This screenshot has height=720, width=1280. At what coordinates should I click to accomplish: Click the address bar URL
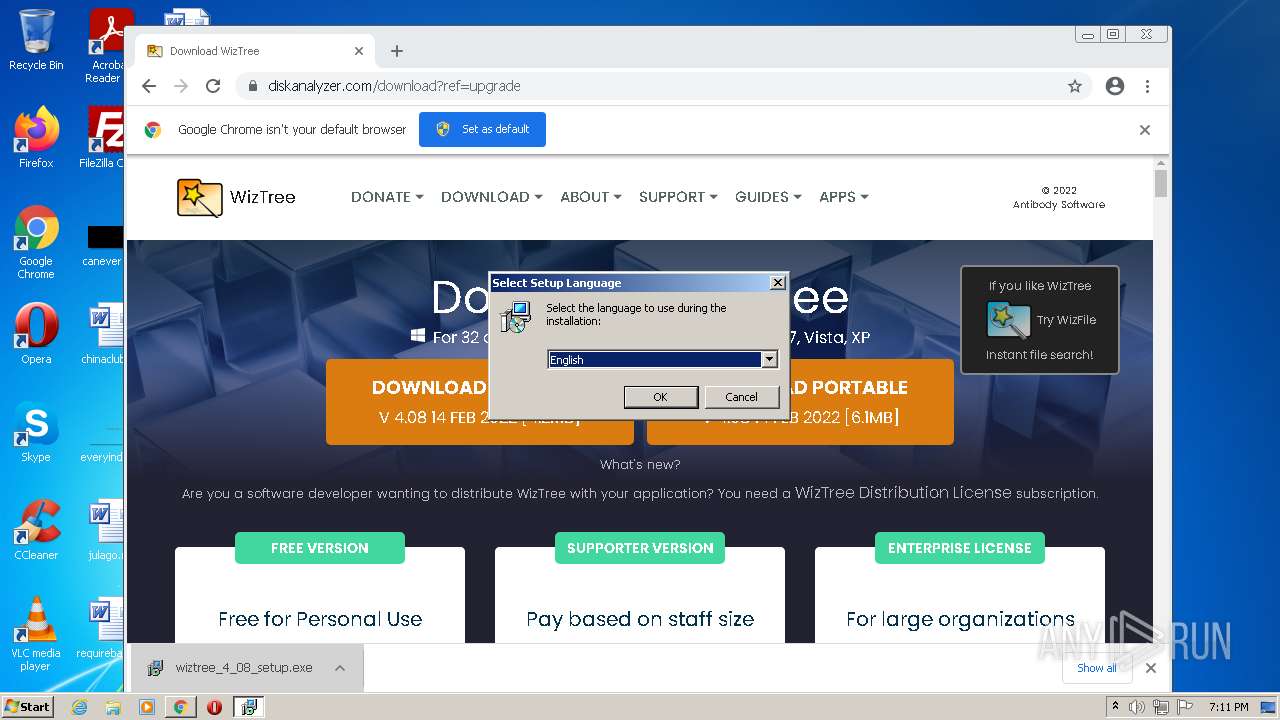pos(394,86)
